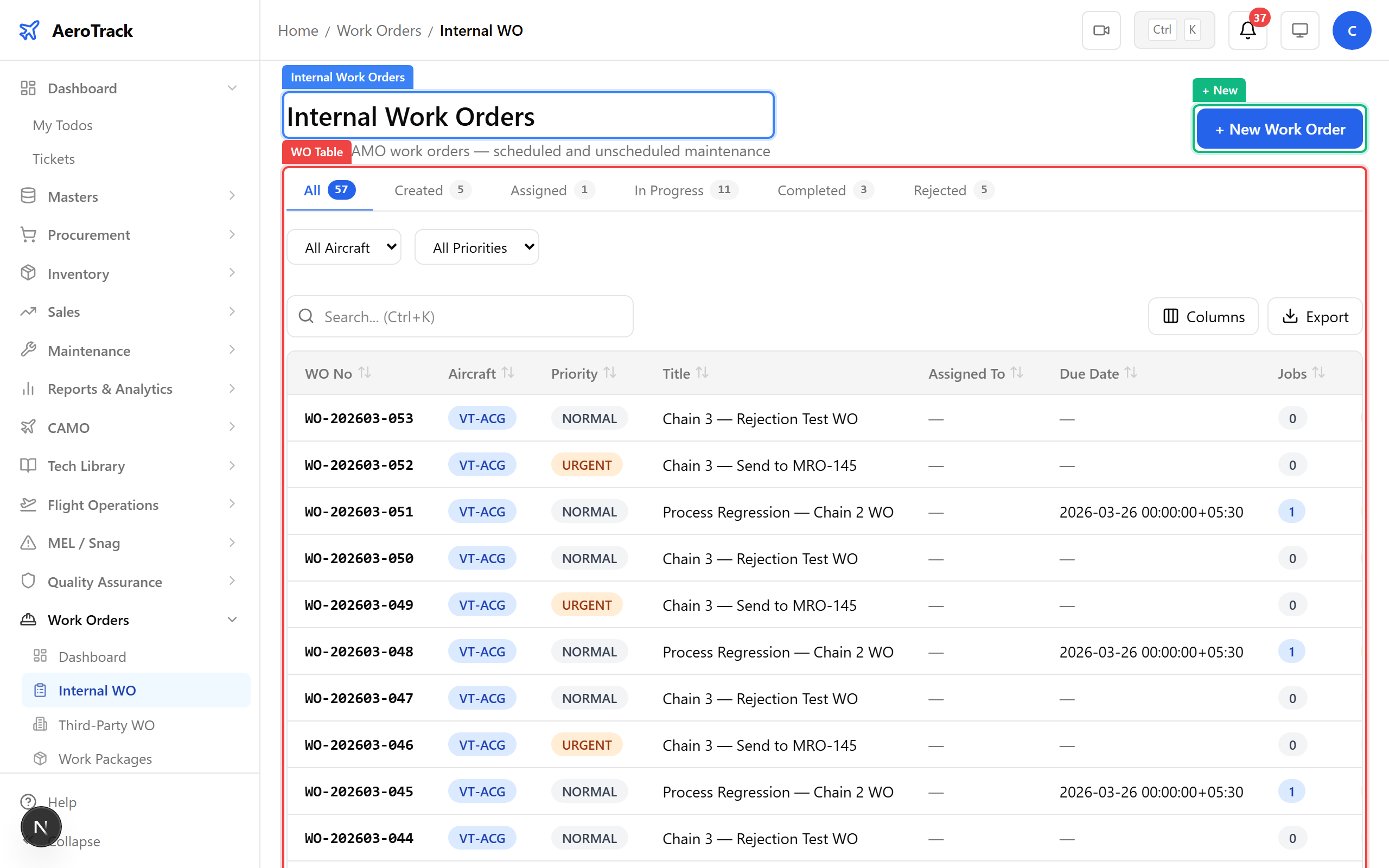Sort by WO No column arrows
This screenshot has width=1389, height=868.
click(365, 373)
